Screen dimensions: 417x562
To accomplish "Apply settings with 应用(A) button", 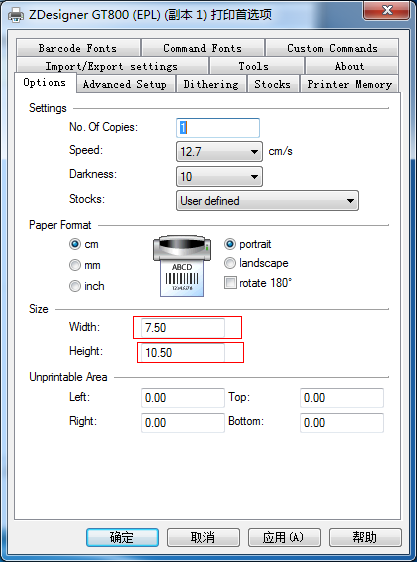I will pos(284,537).
